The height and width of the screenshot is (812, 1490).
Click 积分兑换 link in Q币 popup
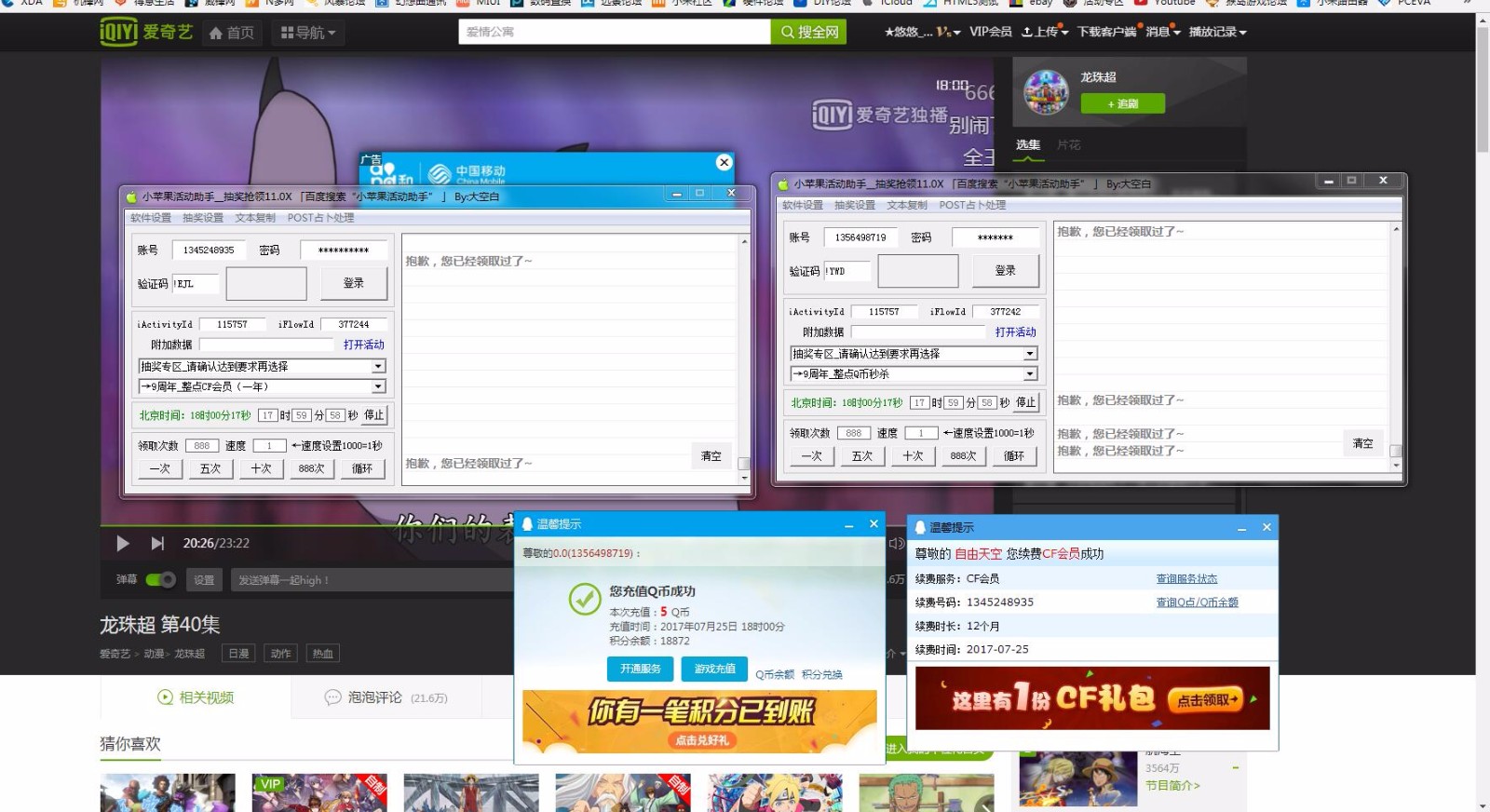pos(822,674)
